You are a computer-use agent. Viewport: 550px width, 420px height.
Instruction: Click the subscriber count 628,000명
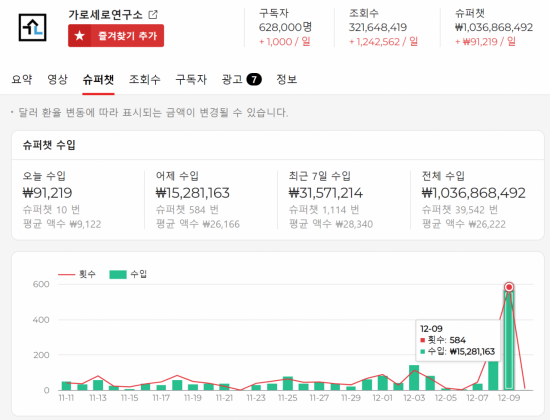click(285, 27)
